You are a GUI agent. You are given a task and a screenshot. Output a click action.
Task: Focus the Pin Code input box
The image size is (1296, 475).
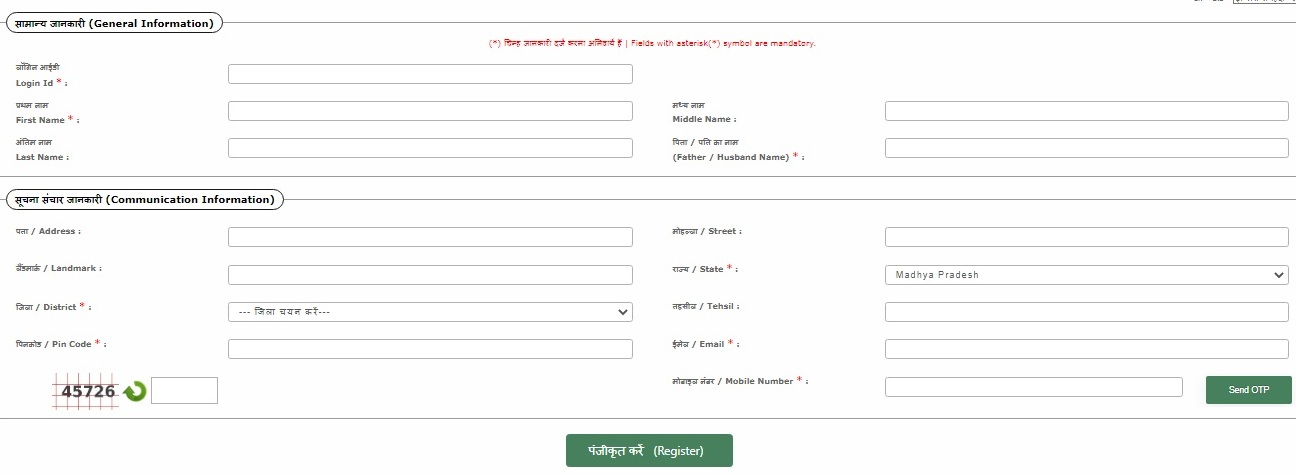coord(430,349)
